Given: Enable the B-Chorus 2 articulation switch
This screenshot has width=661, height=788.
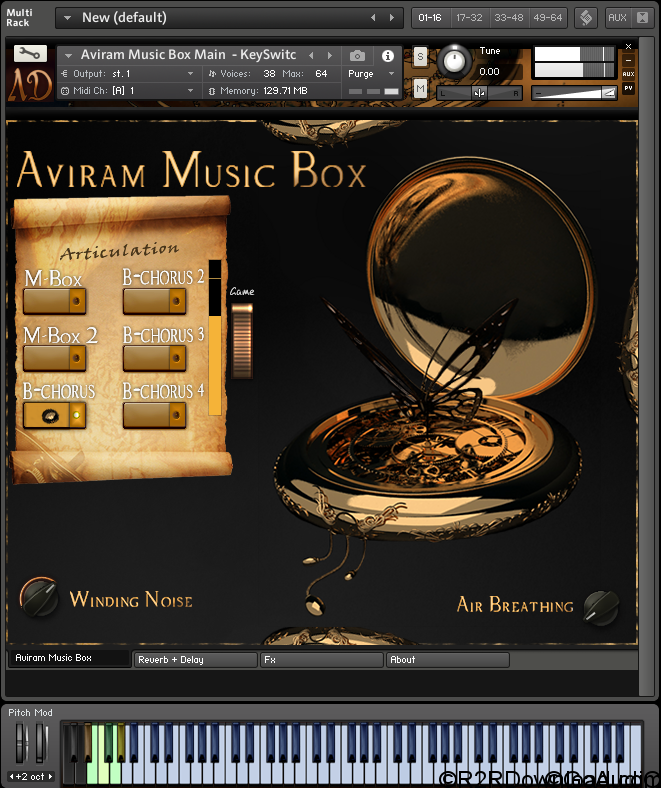Looking at the screenshot, I should coord(154,301).
